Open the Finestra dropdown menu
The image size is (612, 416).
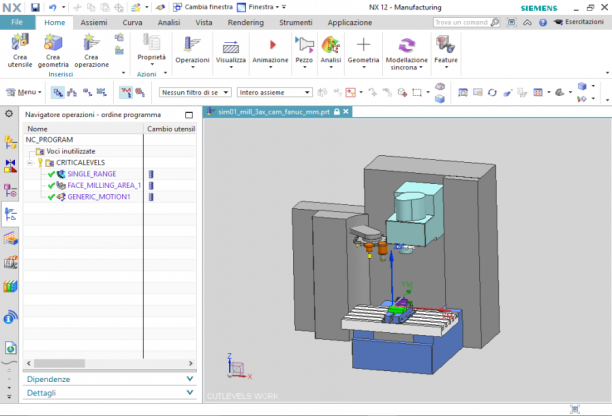click(x=258, y=7)
